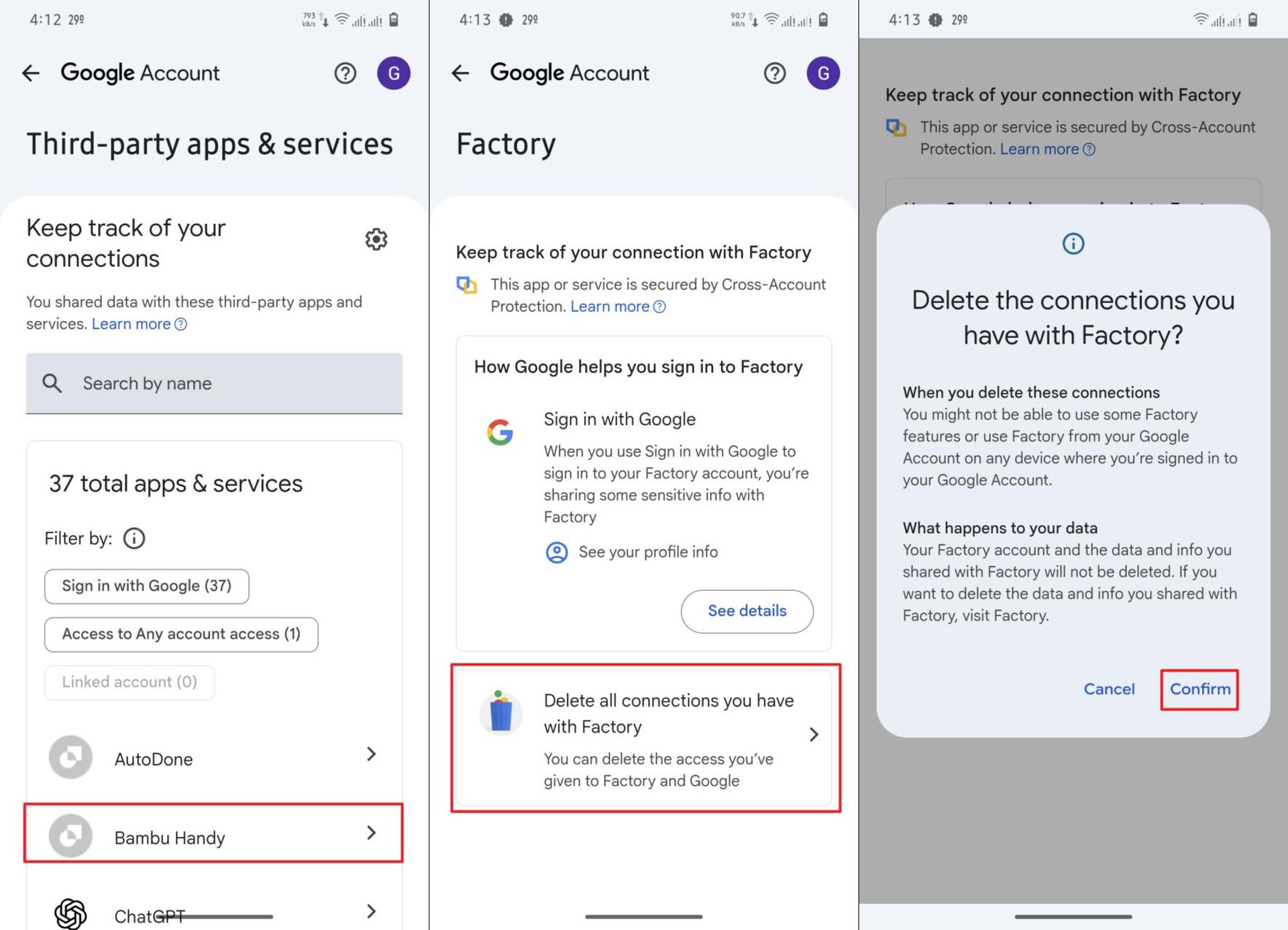
Task: Focus the Search by name field
Action: coord(215,384)
